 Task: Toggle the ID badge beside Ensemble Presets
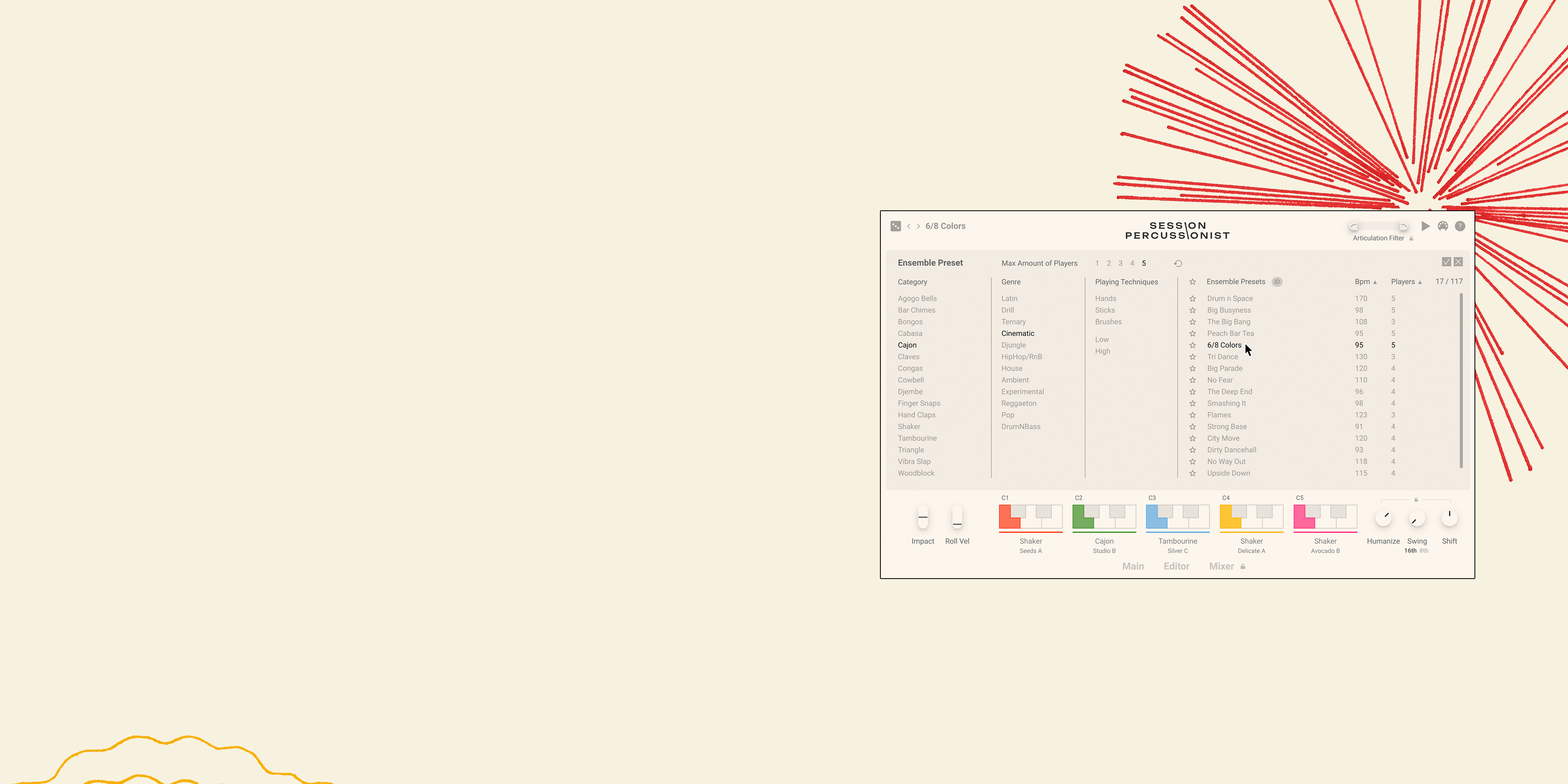1277,282
